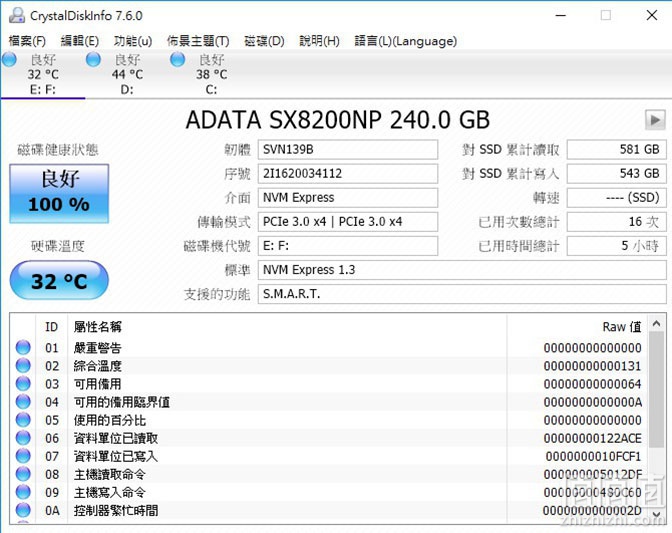
Task: Click the attribute list scrollbar thumb
Action: tap(656, 389)
